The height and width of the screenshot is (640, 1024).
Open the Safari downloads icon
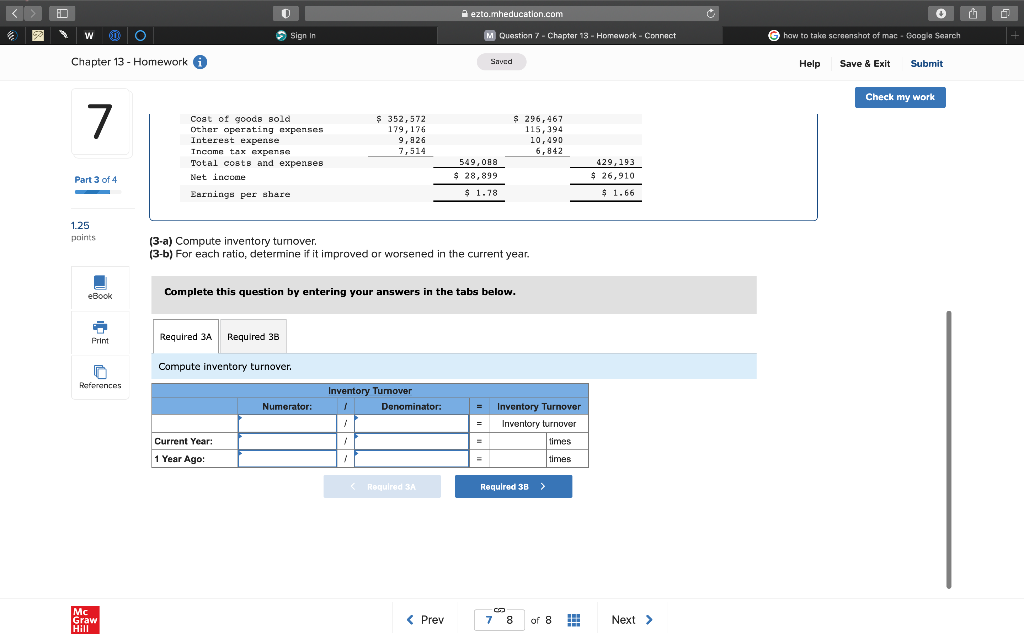point(940,13)
